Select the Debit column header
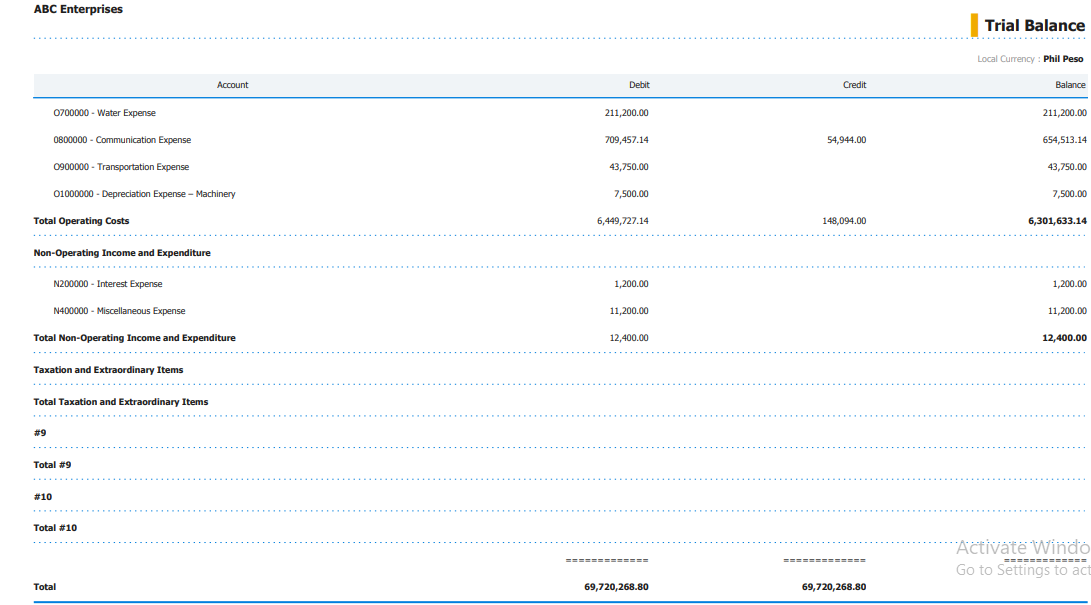The height and width of the screenshot is (605, 1091). 639,85
